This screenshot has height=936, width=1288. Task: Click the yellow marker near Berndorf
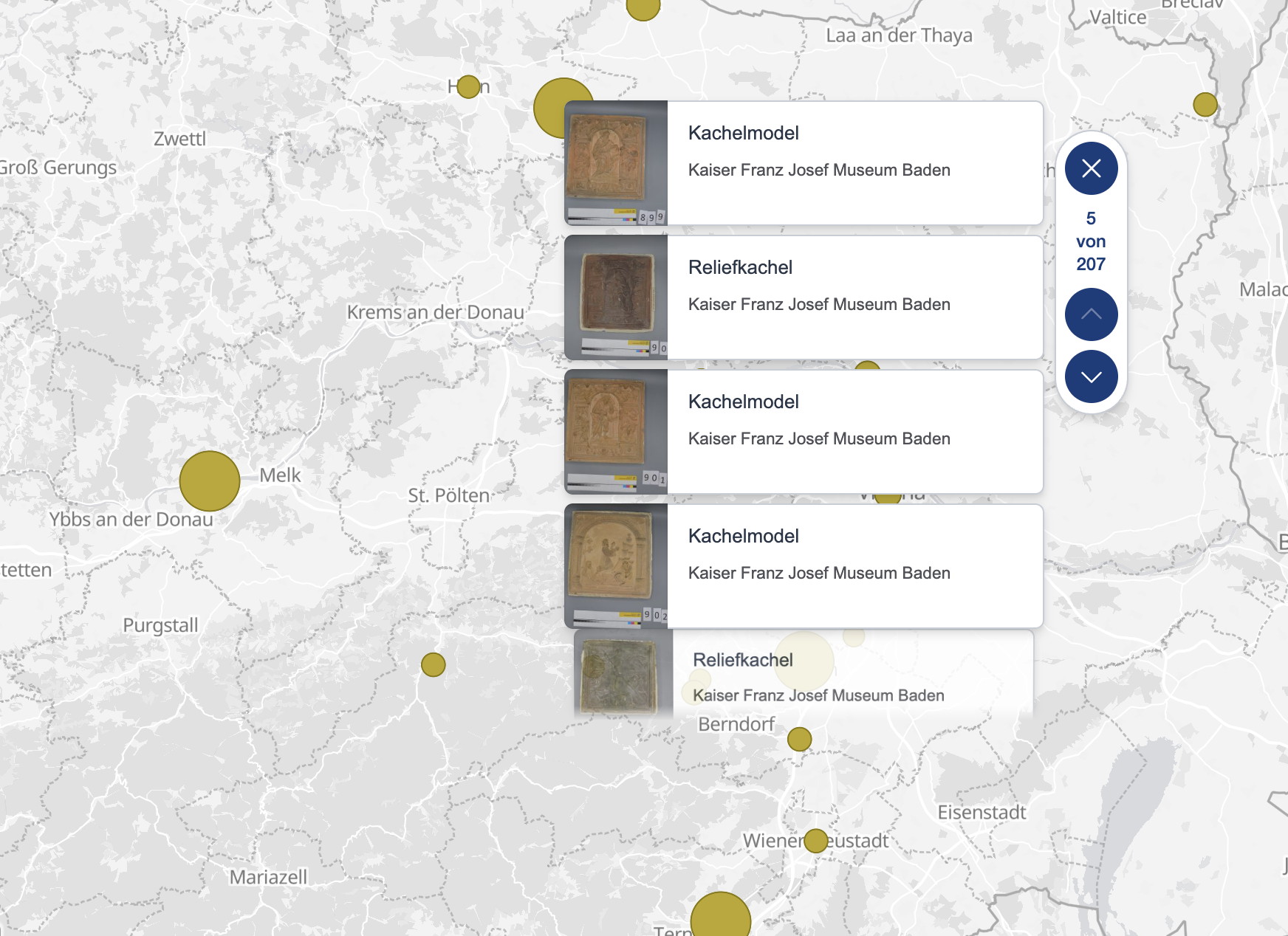coord(799,737)
